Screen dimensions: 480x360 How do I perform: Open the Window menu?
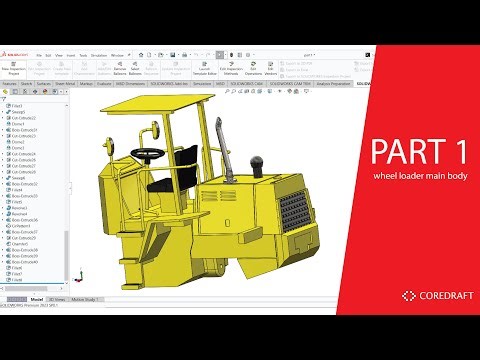pos(117,55)
